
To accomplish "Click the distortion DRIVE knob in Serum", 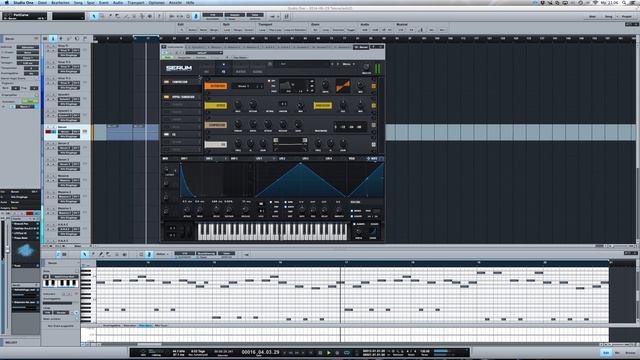I will [x=325, y=85].
